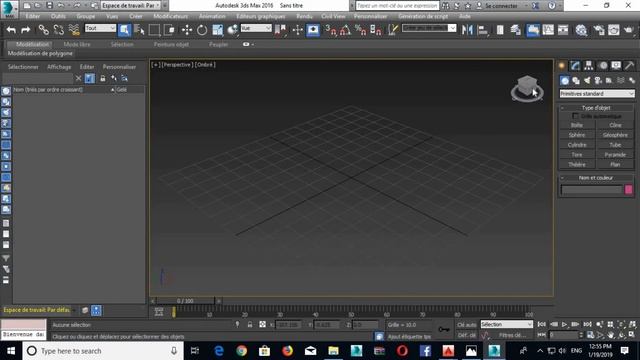640x360 pixels.
Task: Open Render Setup icon
Action: [599, 30]
